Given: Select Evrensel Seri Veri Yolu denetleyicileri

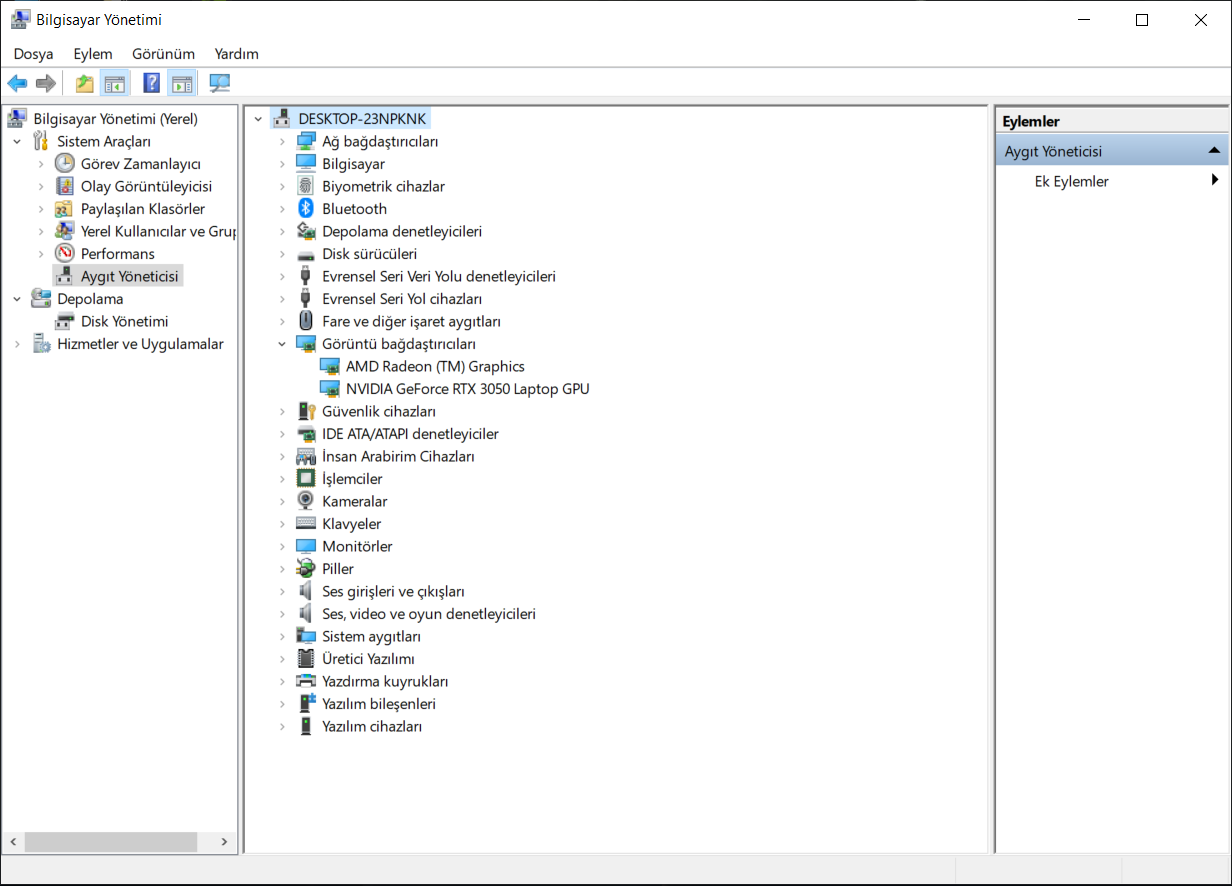Looking at the screenshot, I should (x=439, y=276).
